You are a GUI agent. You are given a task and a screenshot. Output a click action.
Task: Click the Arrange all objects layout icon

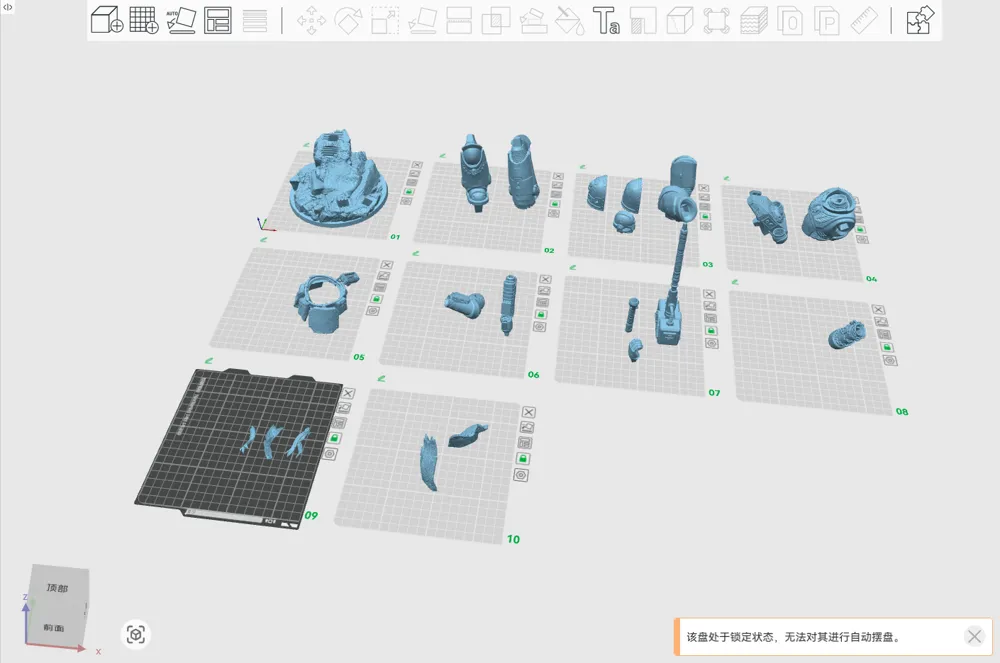(217, 20)
